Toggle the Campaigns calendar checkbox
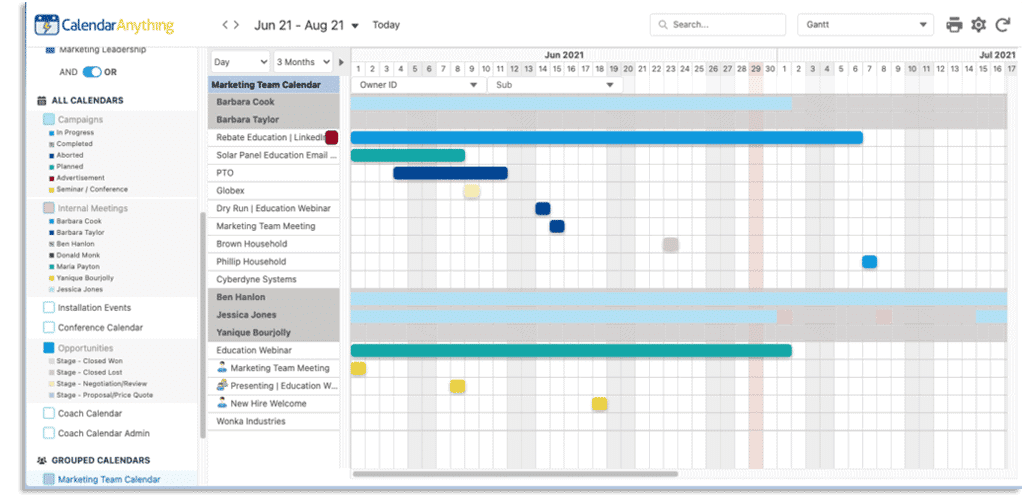This screenshot has width=1024, height=500. (49, 119)
